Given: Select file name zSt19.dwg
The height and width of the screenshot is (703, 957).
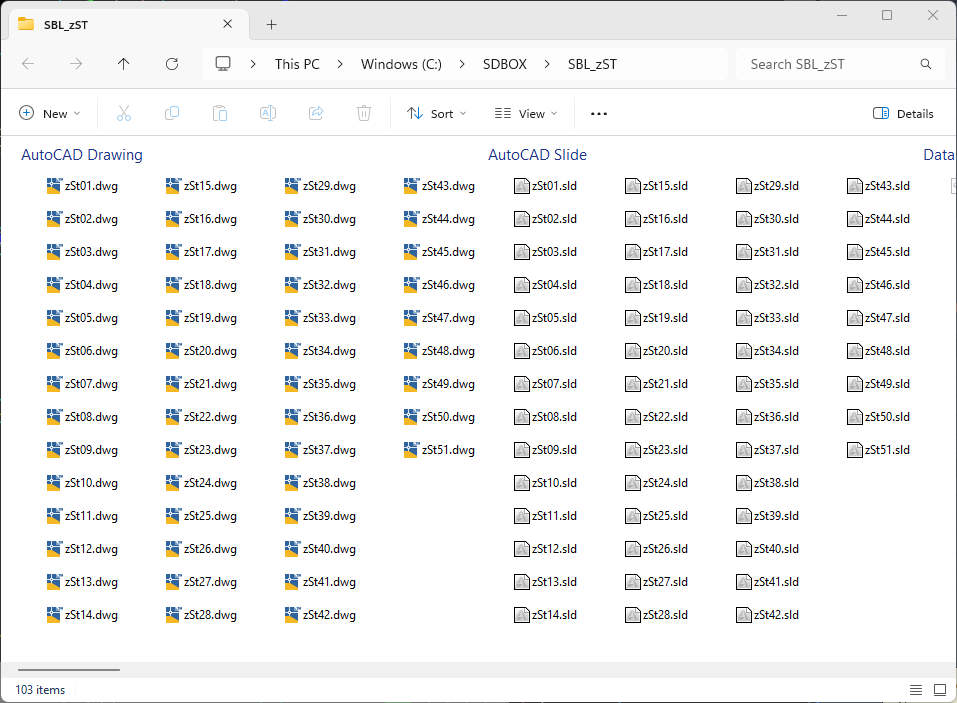Looking at the screenshot, I should coord(210,318).
